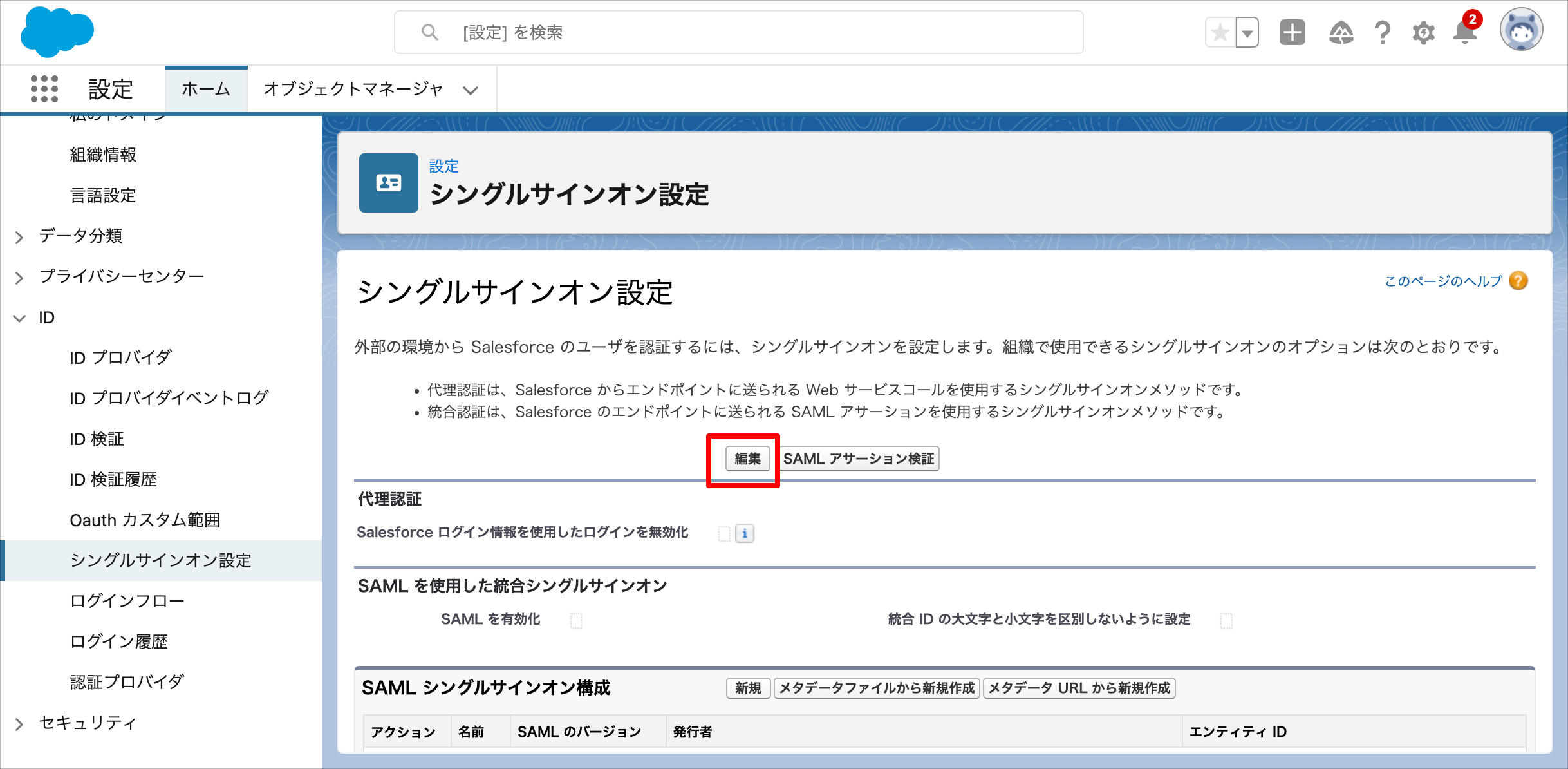Open the global actions plus icon

pos(1292,32)
